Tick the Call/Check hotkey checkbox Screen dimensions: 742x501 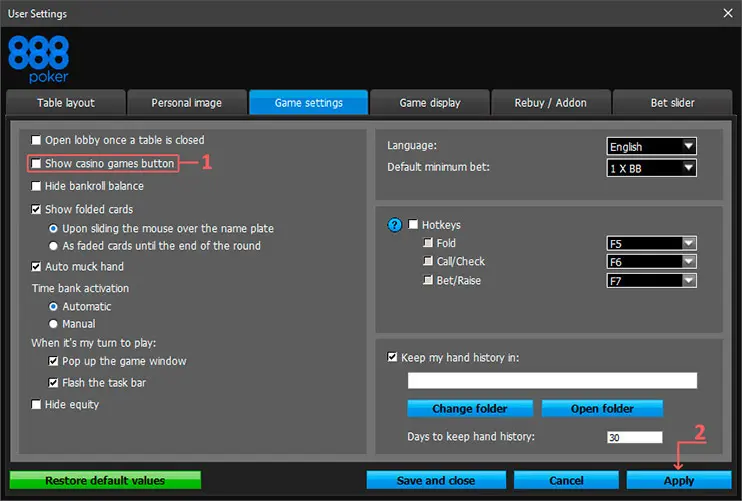[x=428, y=261]
